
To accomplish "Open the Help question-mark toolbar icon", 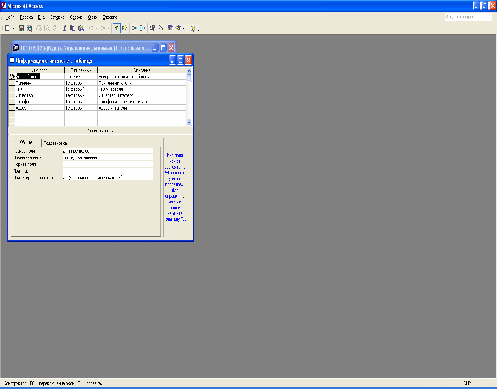I will [193, 28].
